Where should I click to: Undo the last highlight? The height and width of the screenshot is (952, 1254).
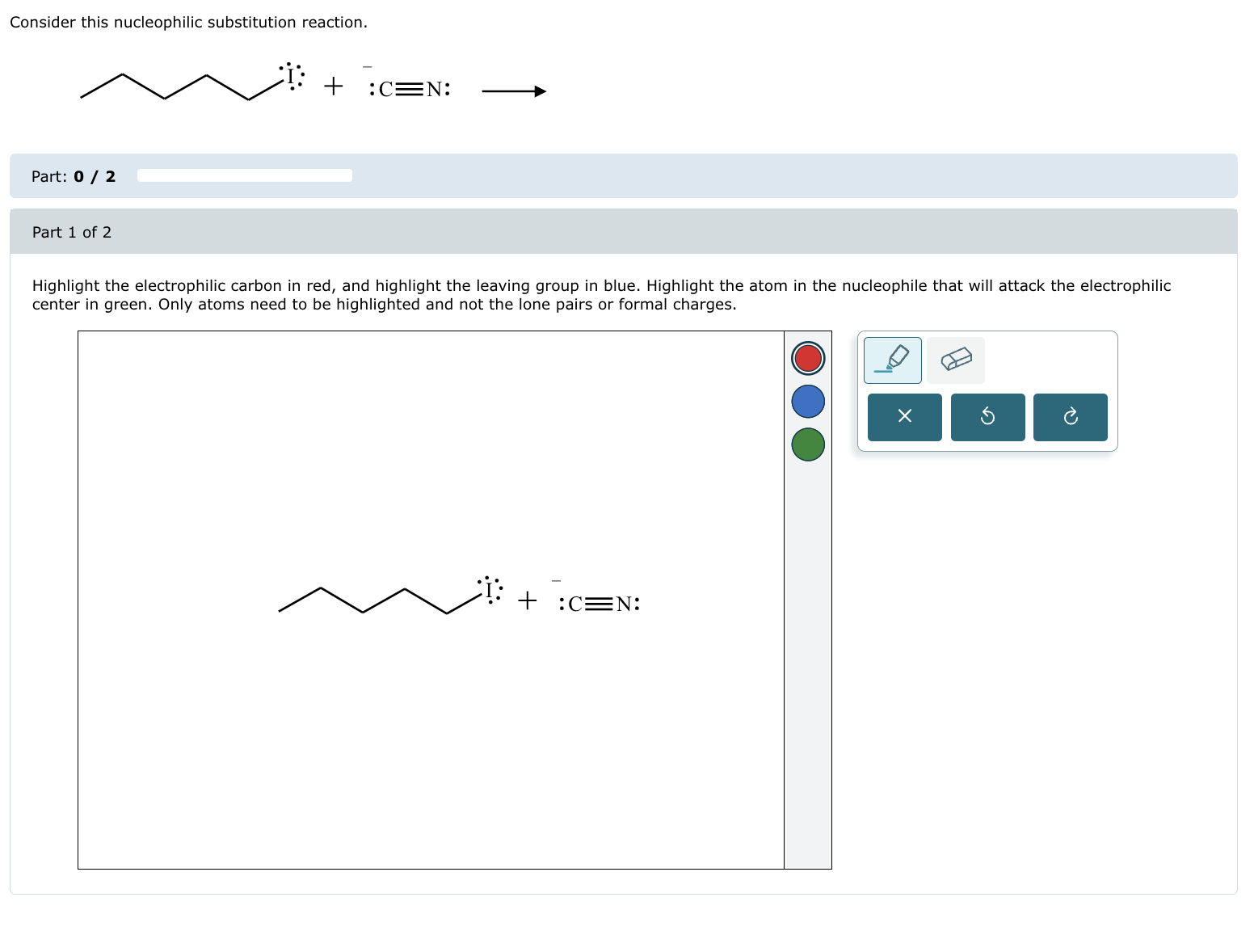987,417
